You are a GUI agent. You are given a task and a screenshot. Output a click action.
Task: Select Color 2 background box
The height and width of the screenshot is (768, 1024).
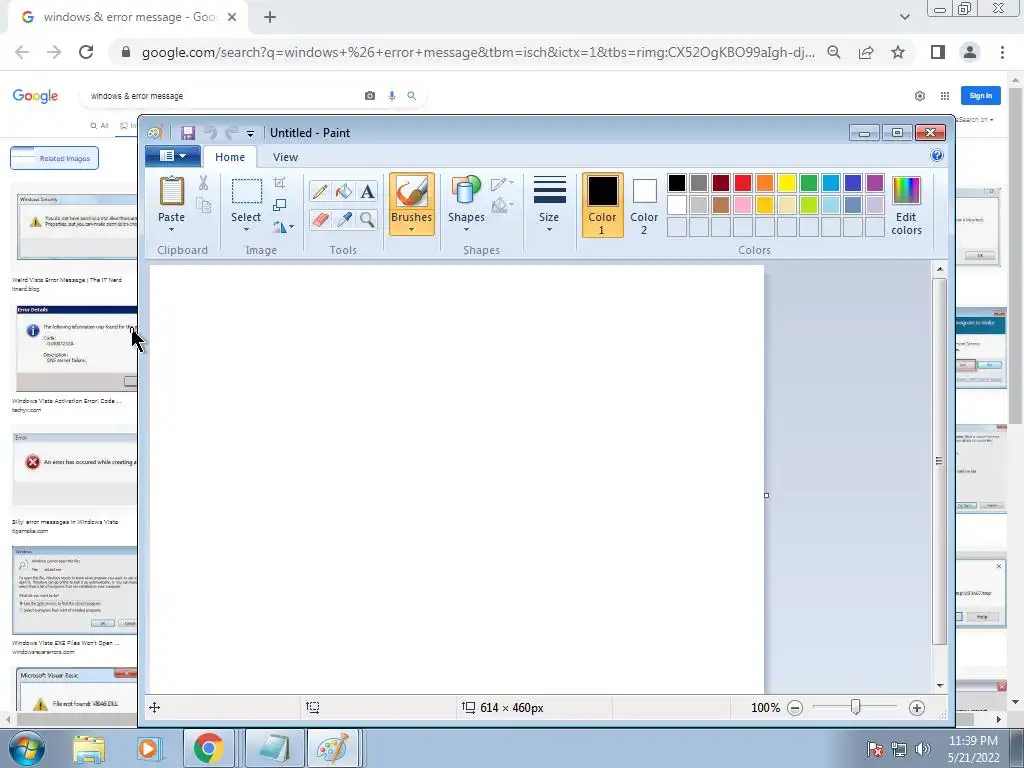(644, 204)
